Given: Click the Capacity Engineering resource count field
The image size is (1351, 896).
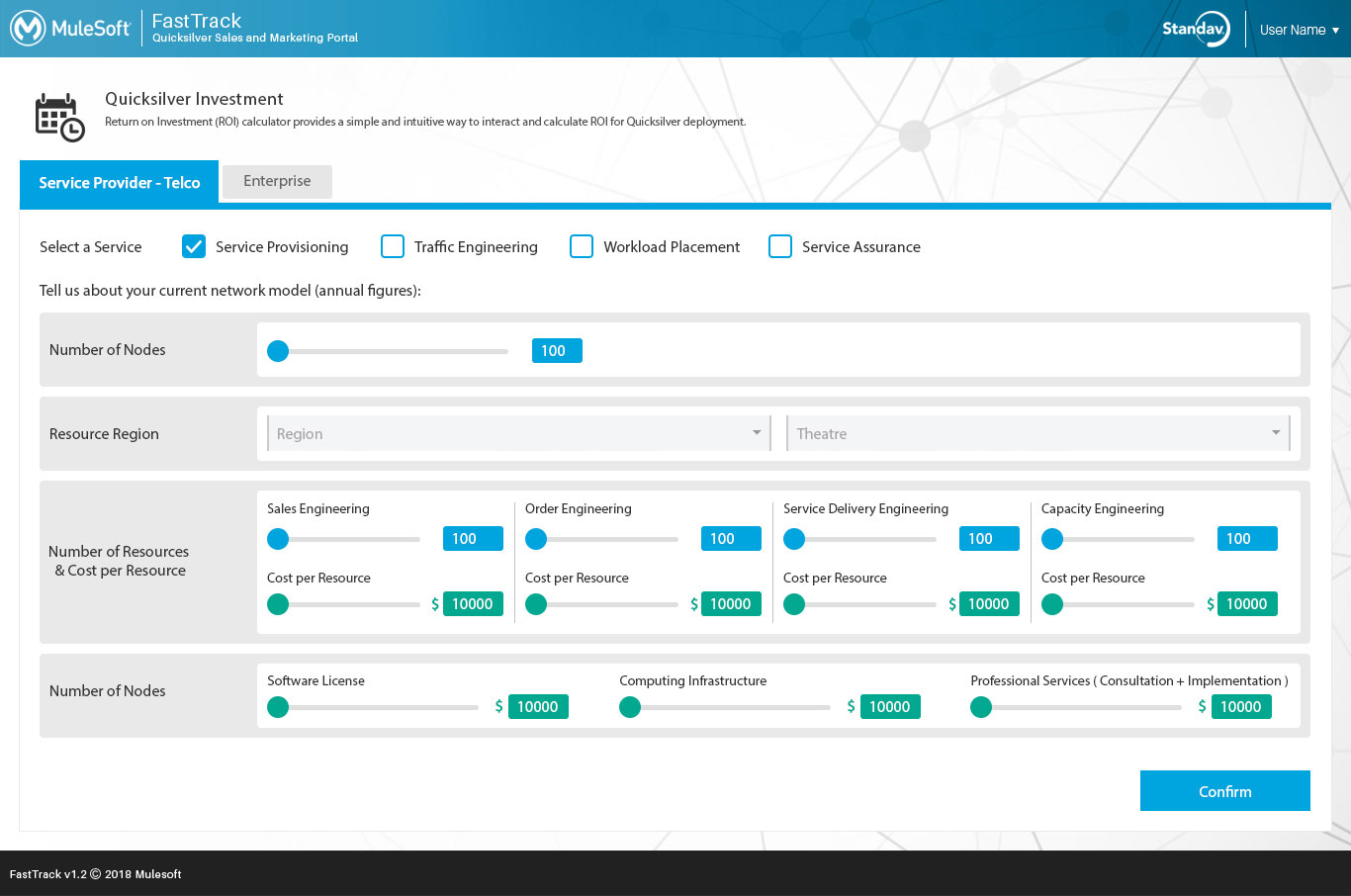Looking at the screenshot, I should pos(1246,539).
